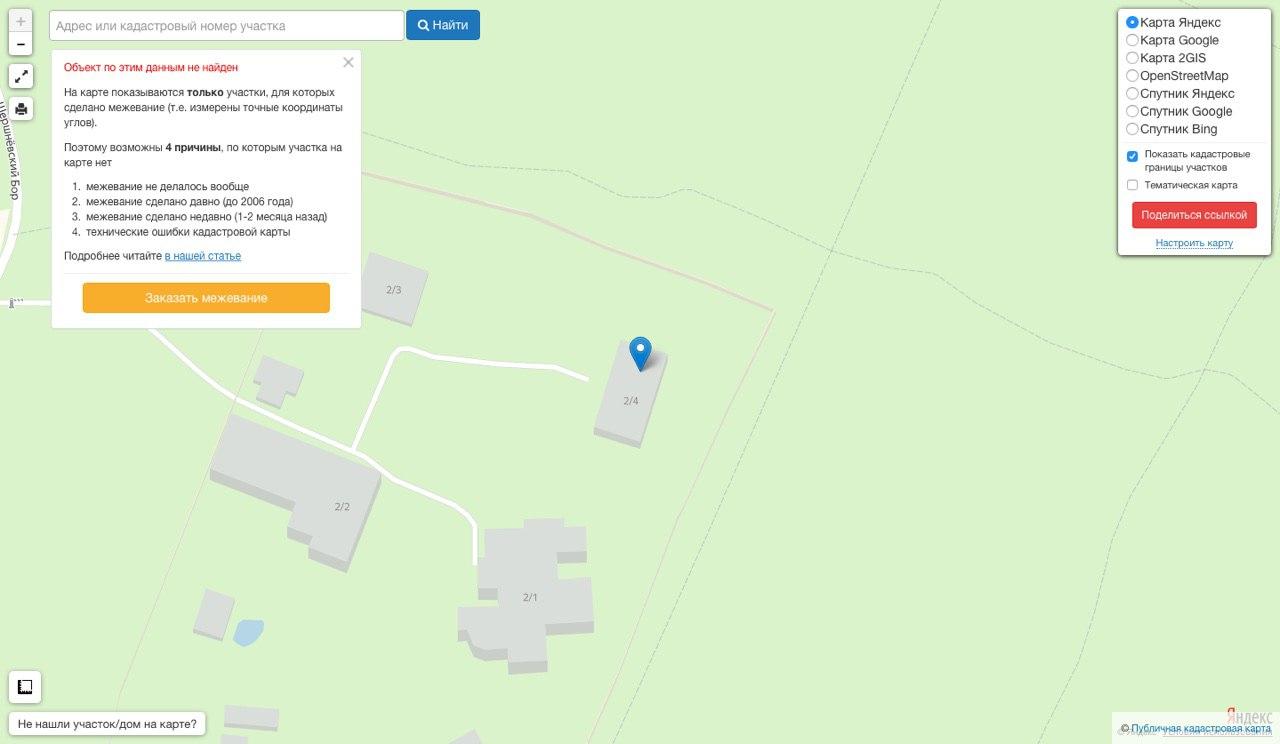Switch to the OpenStreetMap layer
Image resolution: width=1280 pixels, height=744 pixels.
pyautogui.click(x=1132, y=76)
